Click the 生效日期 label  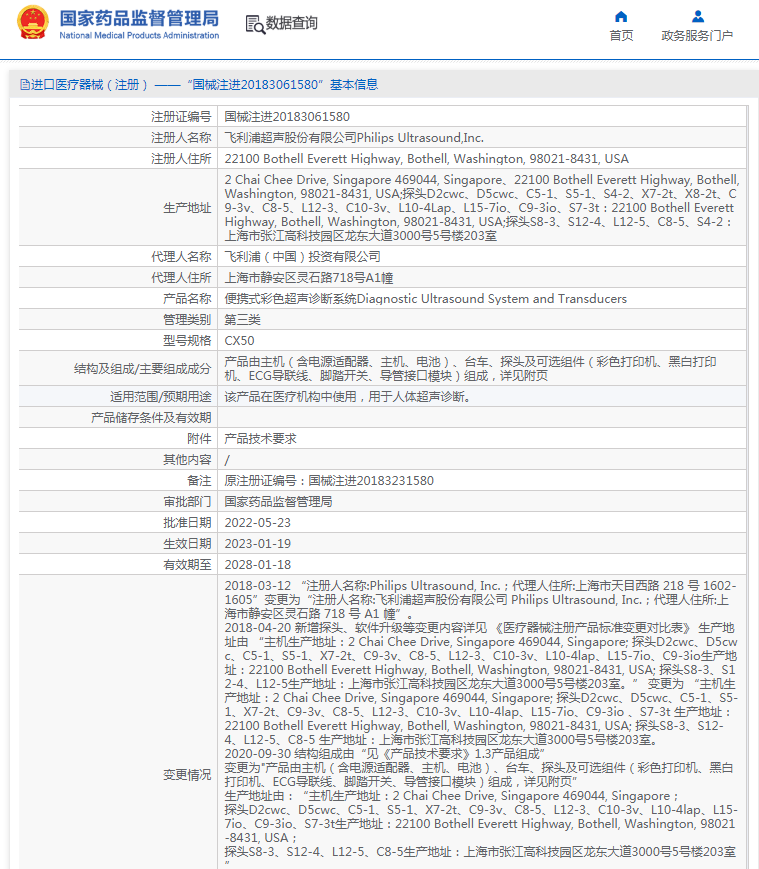click(187, 544)
